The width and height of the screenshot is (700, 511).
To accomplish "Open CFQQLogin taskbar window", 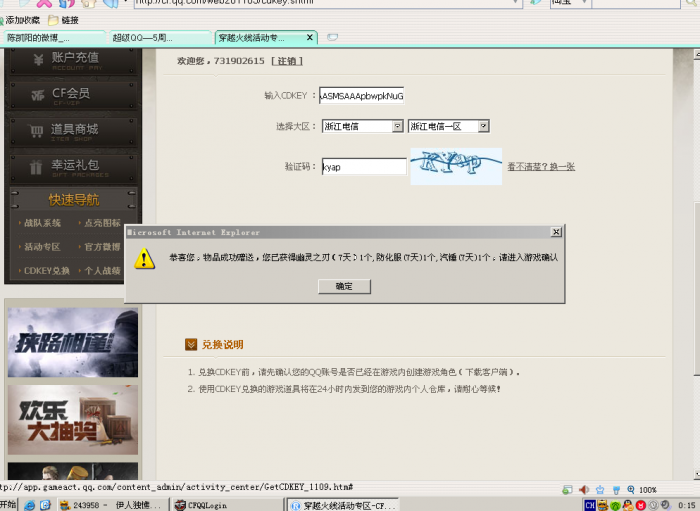I will [x=227, y=505].
